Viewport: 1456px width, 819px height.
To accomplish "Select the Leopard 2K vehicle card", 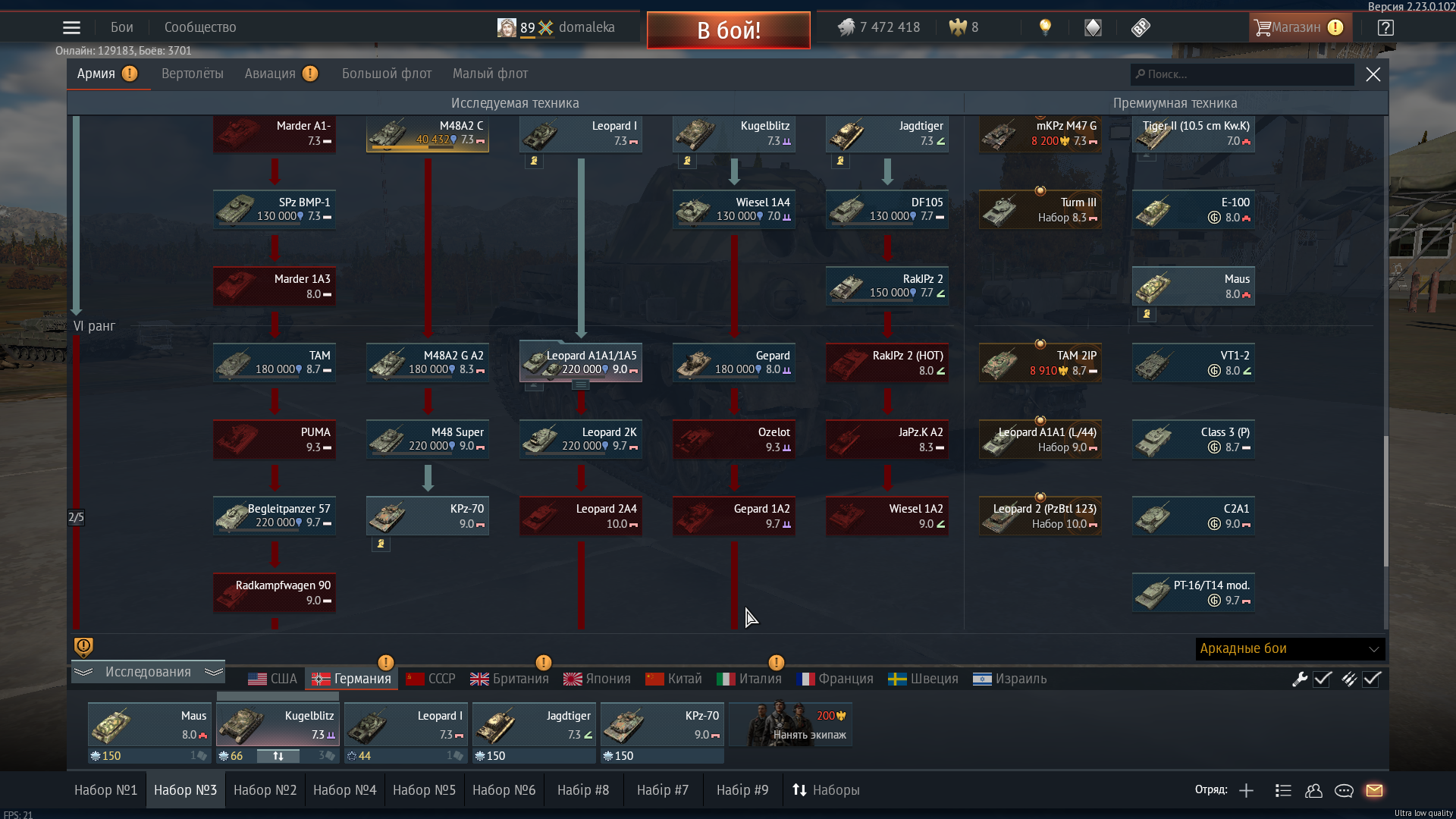I will 581,438.
